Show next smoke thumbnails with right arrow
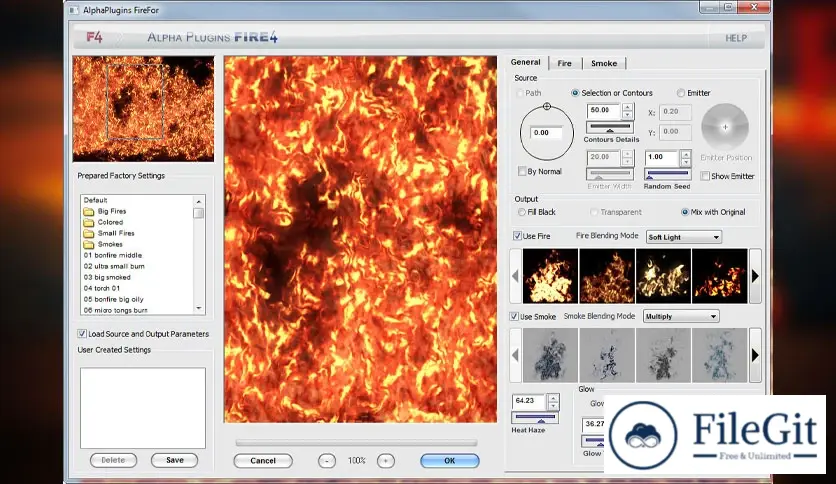Image resolution: width=836 pixels, height=484 pixels. (x=755, y=355)
